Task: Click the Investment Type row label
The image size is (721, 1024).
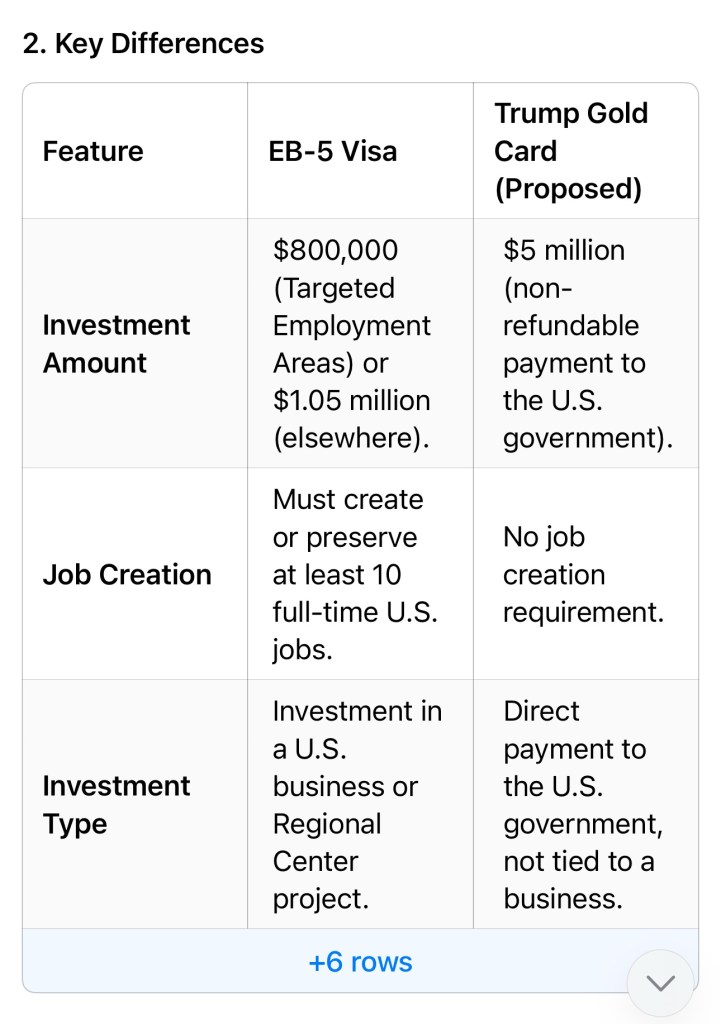Action: click(x=116, y=805)
